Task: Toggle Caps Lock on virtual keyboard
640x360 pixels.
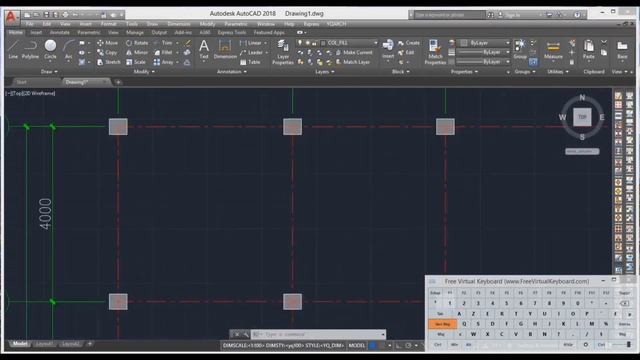Action: click(x=442, y=324)
